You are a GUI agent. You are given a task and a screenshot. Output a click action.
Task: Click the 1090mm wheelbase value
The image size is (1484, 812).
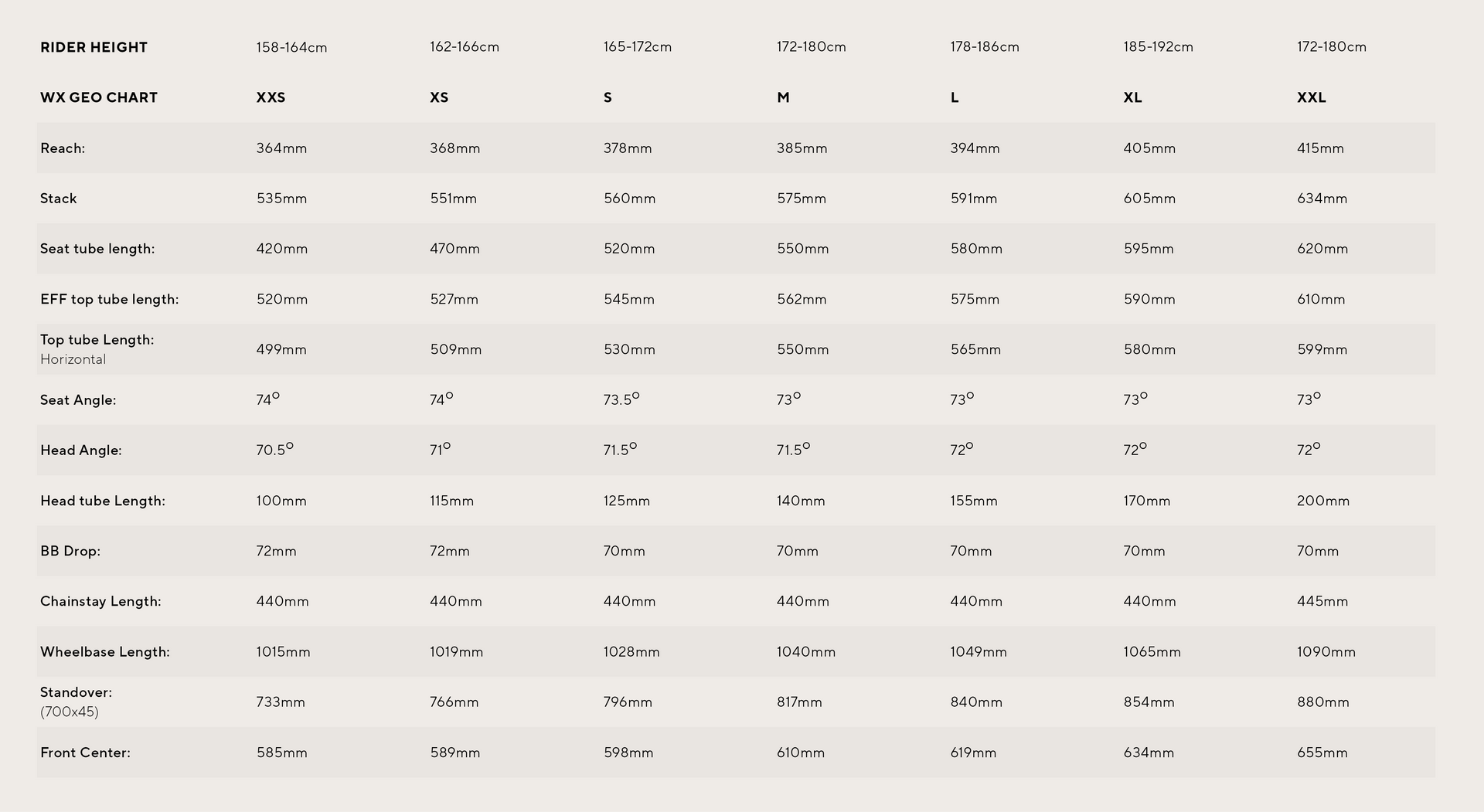click(x=1326, y=652)
